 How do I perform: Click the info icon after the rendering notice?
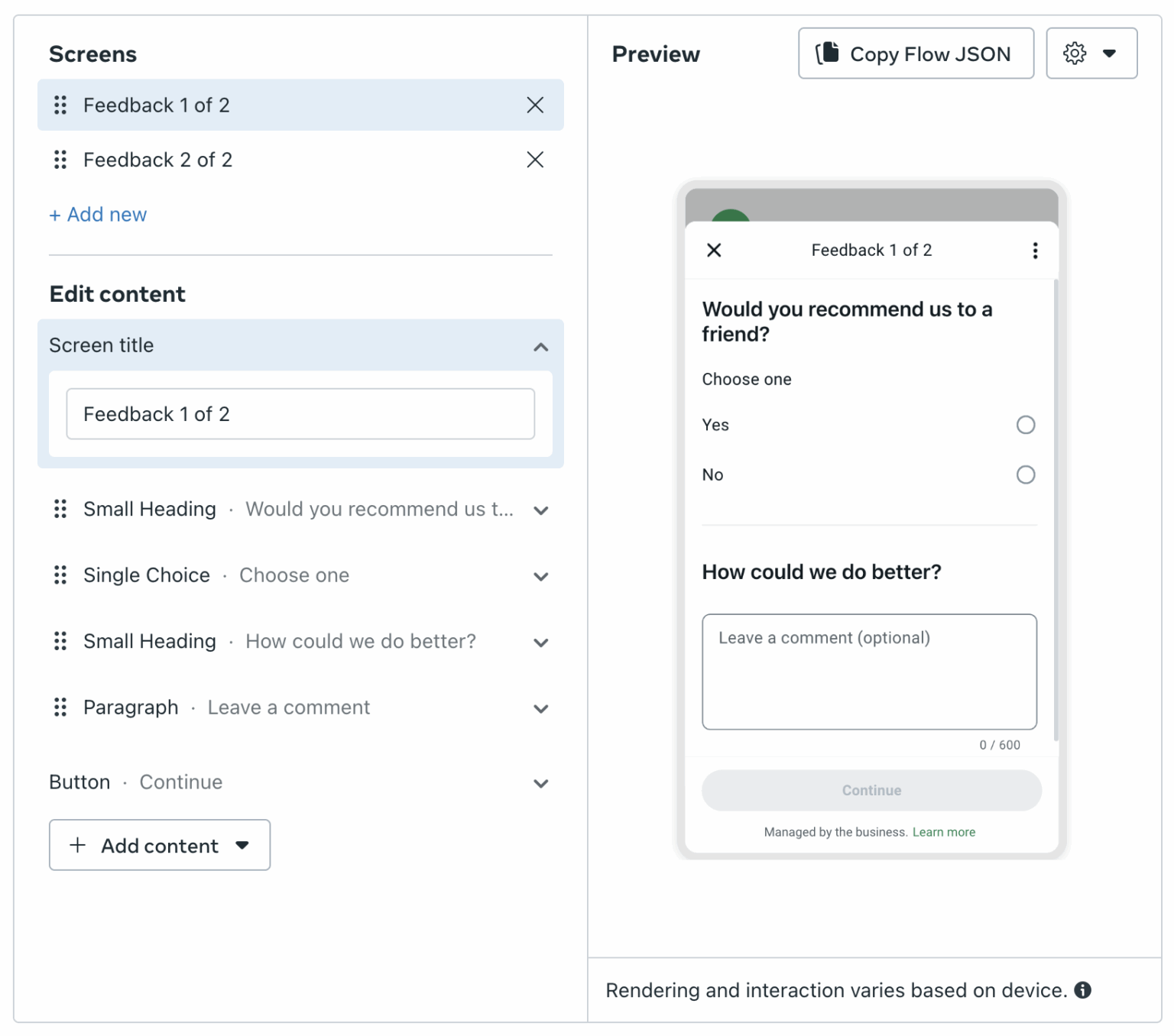click(x=1082, y=989)
